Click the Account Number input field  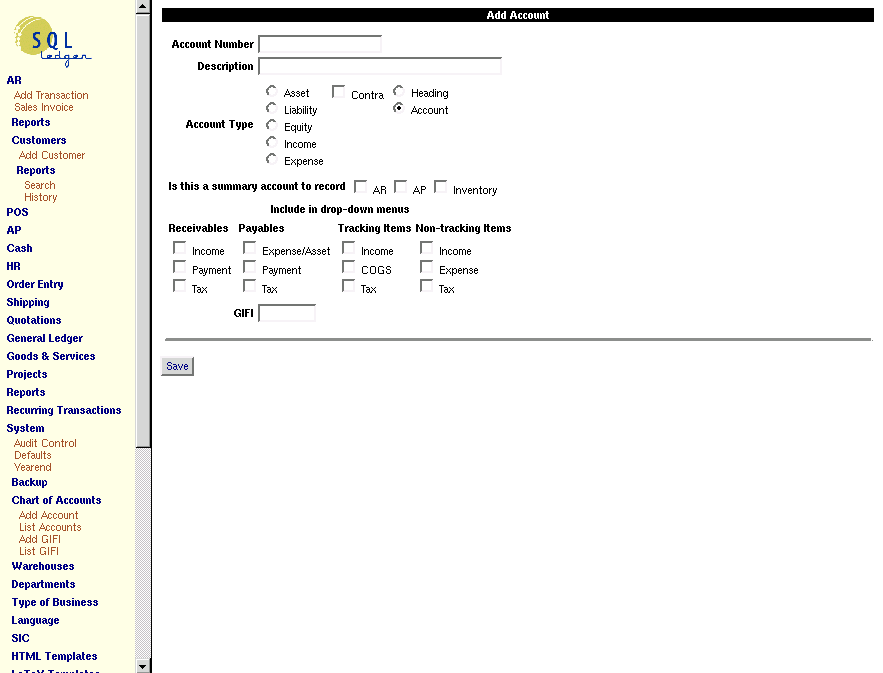pyautogui.click(x=319, y=43)
